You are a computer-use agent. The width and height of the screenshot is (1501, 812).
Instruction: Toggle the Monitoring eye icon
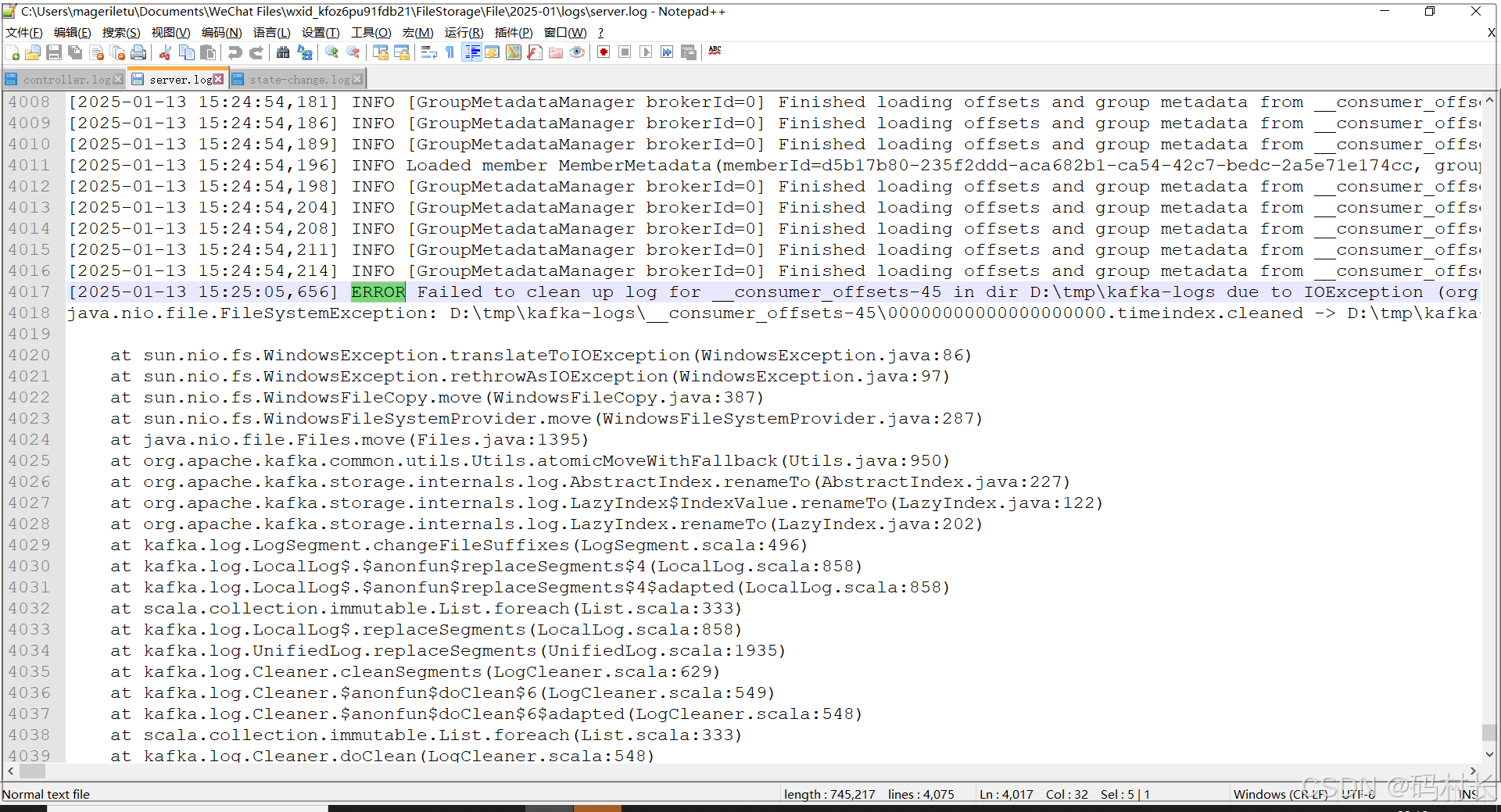tap(577, 52)
